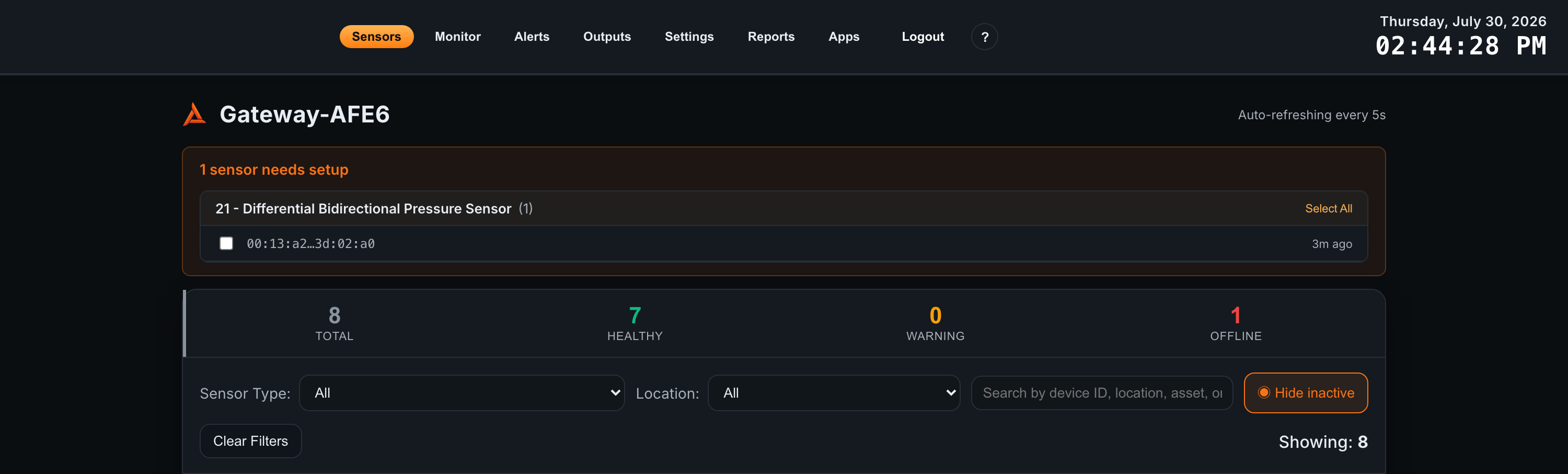Click the 02:44:28 PM clock

tap(1460, 46)
